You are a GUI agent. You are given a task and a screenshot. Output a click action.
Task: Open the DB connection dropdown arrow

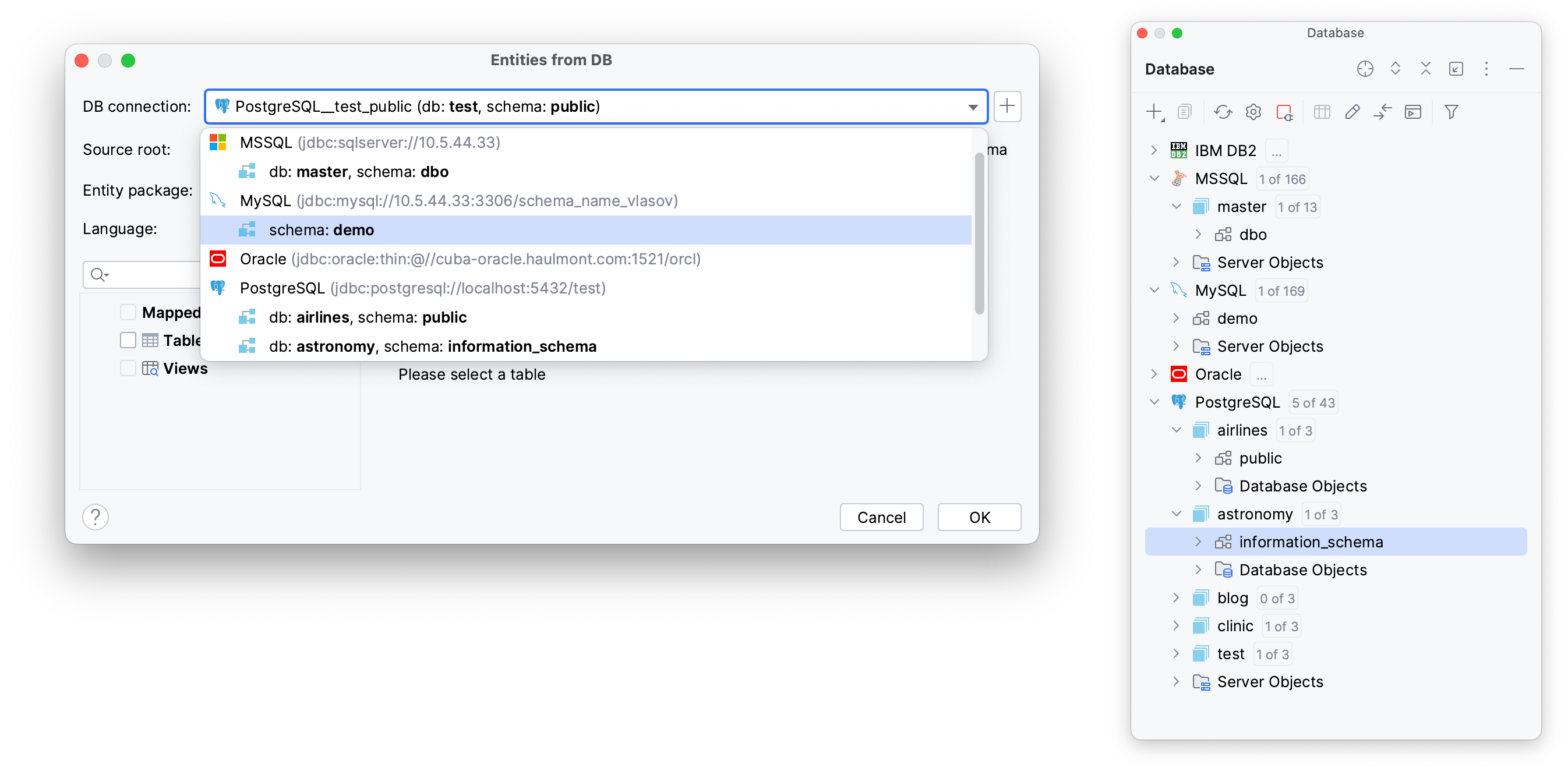click(x=973, y=107)
